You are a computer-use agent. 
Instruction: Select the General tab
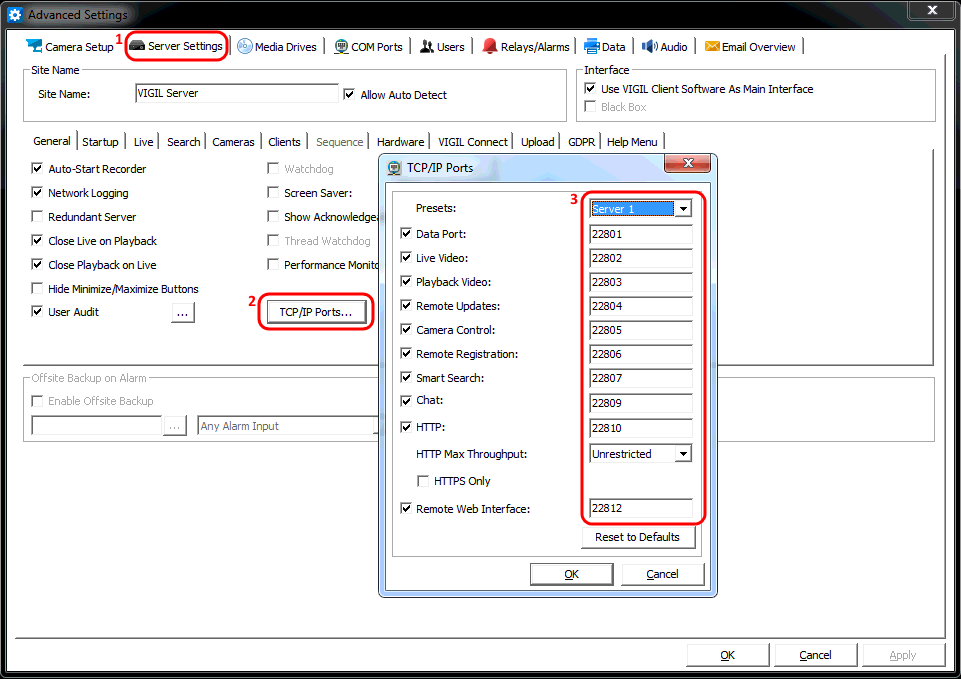pyautogui.click(x=52, y=141)
